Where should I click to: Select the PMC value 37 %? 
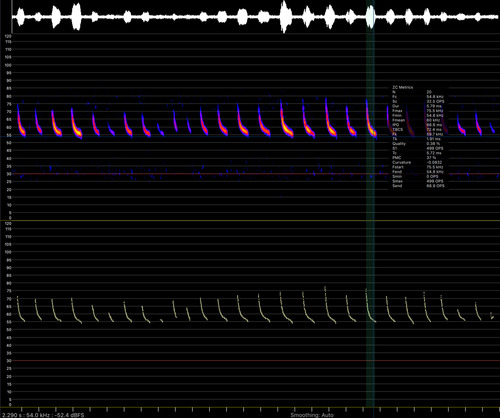coord(431,158)
